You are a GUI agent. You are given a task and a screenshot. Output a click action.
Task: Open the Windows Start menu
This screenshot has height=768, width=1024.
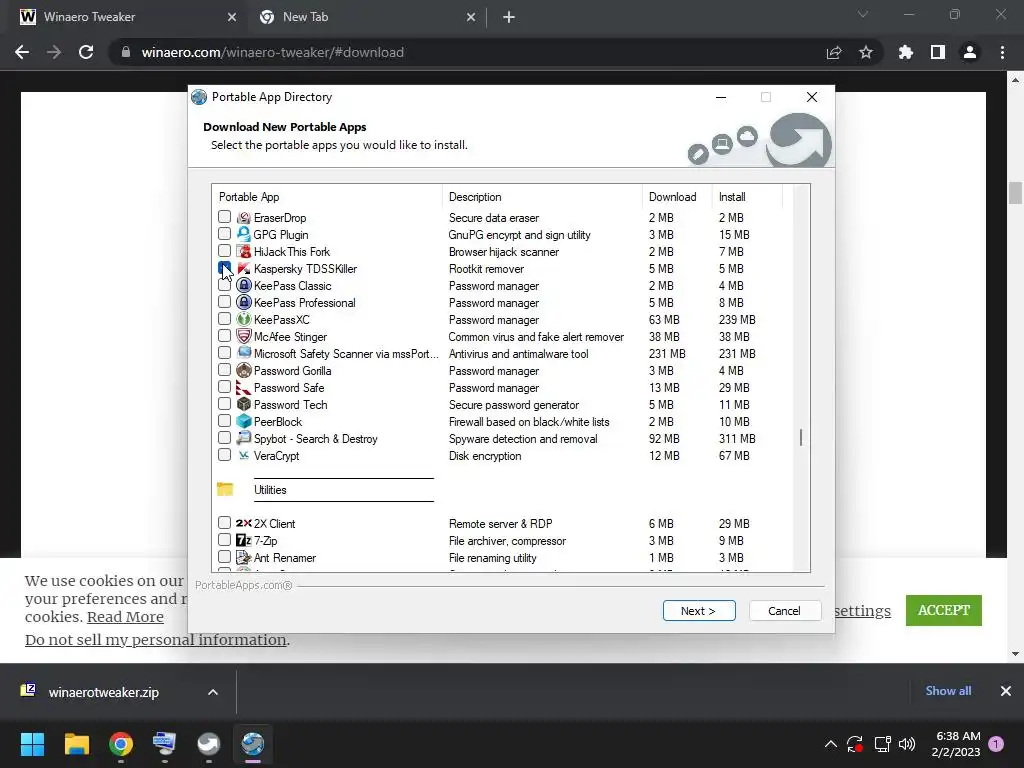[32, 744]
